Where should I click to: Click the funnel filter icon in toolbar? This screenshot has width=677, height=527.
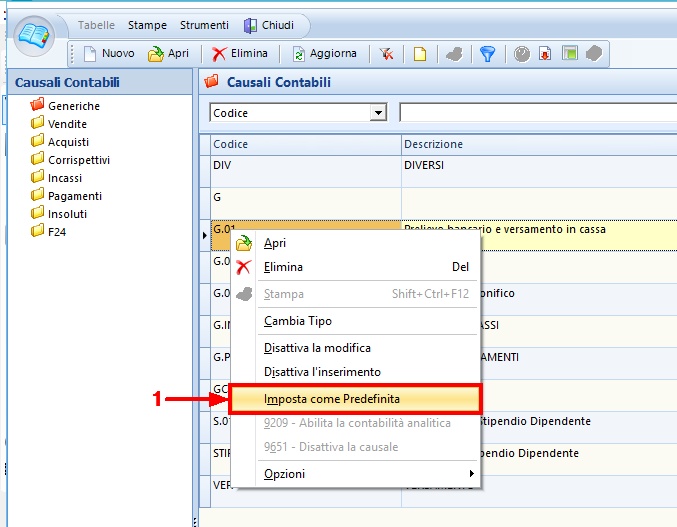tap(487, 54)
